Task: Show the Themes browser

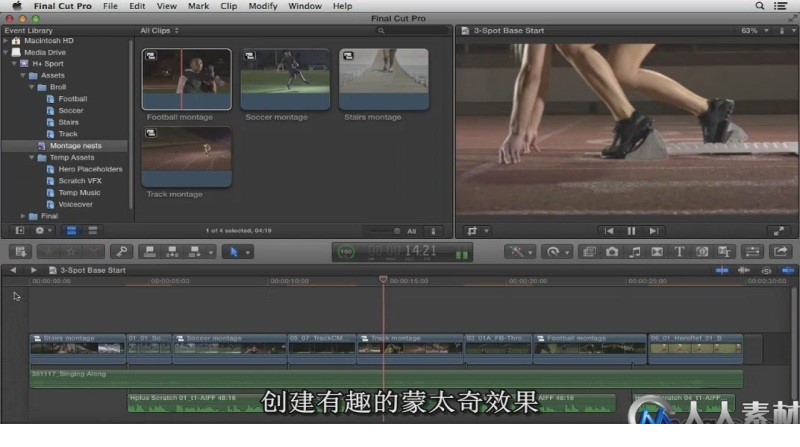Action: (x=724, y=252)
